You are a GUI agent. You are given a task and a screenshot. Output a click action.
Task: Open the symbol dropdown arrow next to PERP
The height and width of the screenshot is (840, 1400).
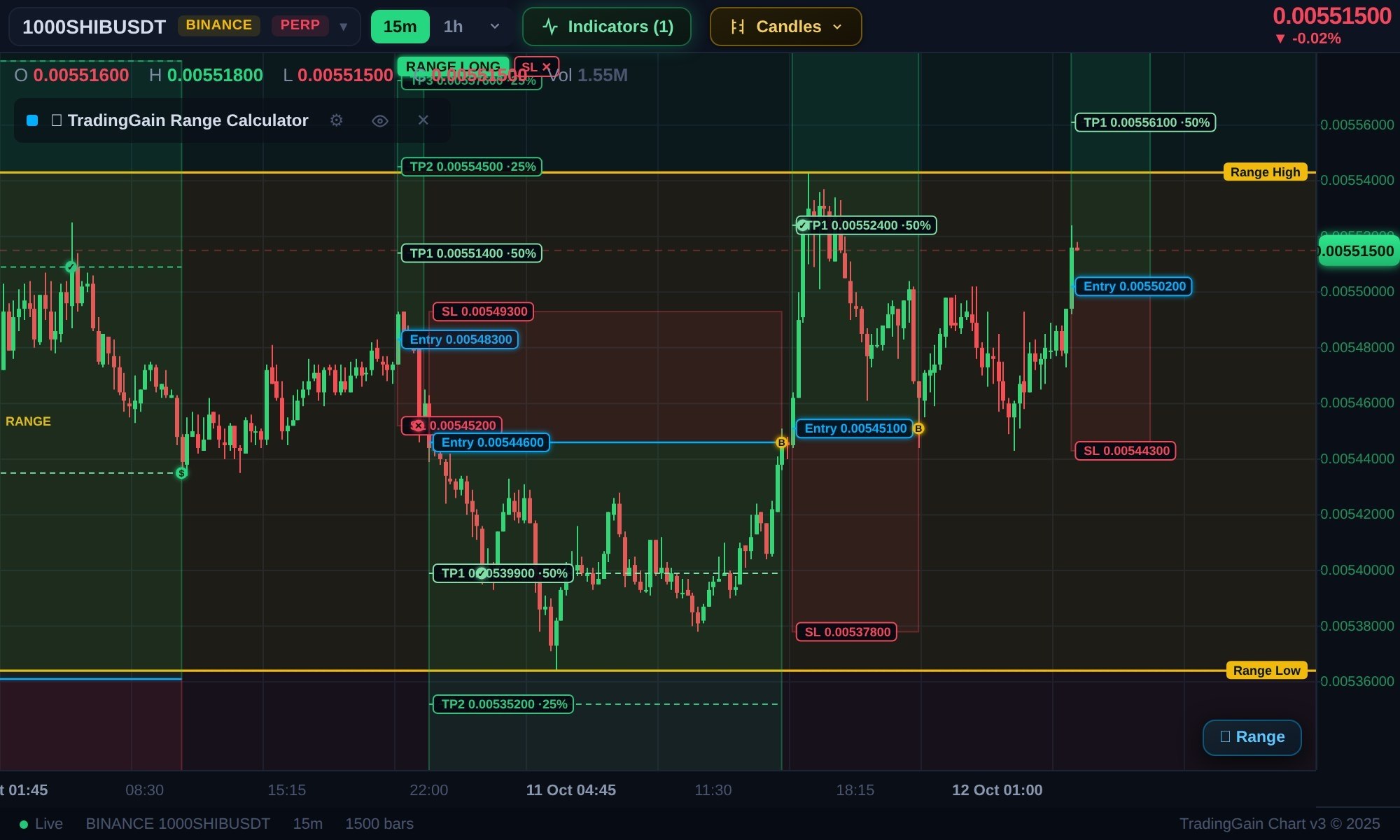coord(343,27)
